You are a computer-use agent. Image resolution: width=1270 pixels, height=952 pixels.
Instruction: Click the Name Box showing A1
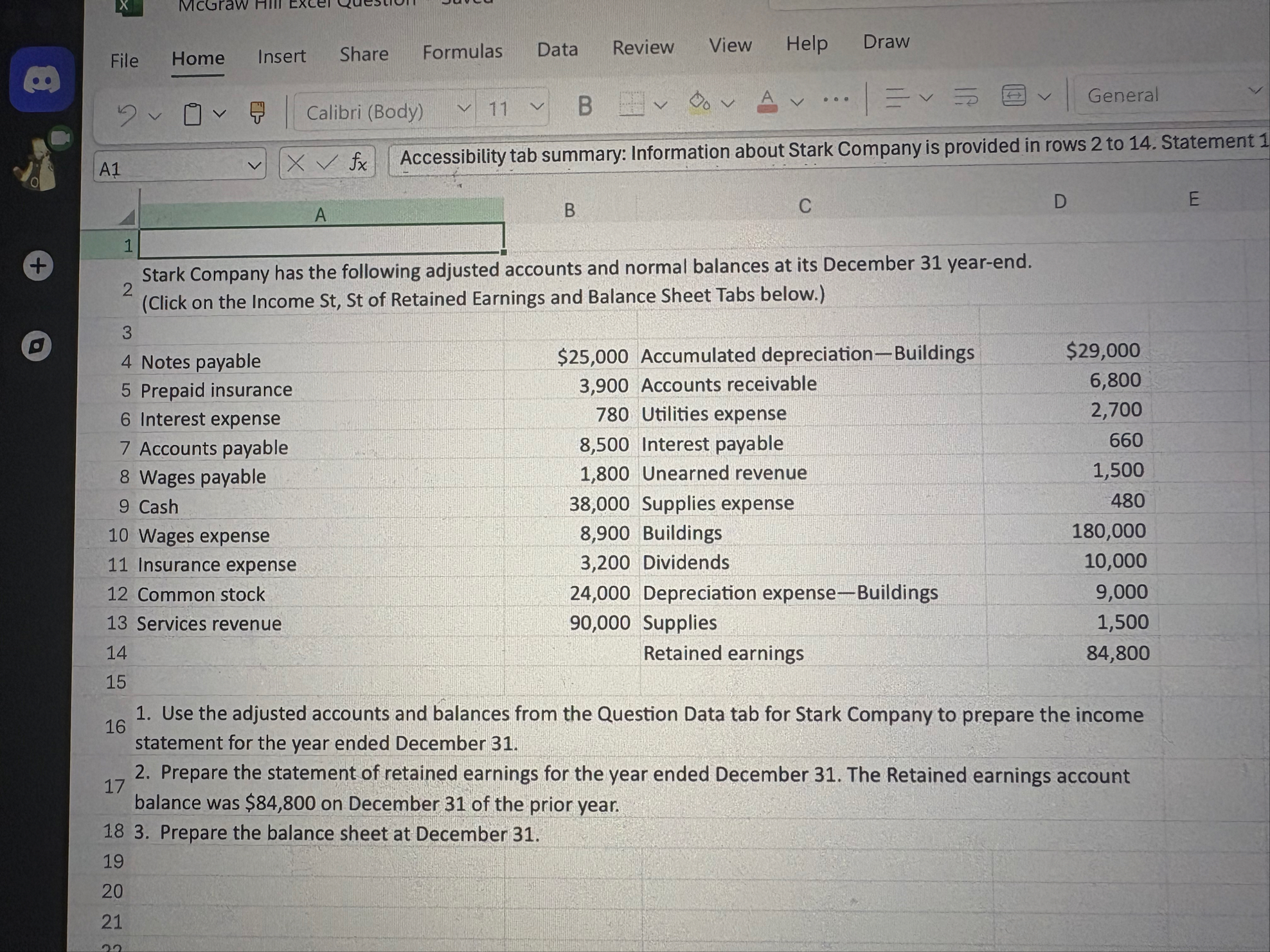coord(177,166)
